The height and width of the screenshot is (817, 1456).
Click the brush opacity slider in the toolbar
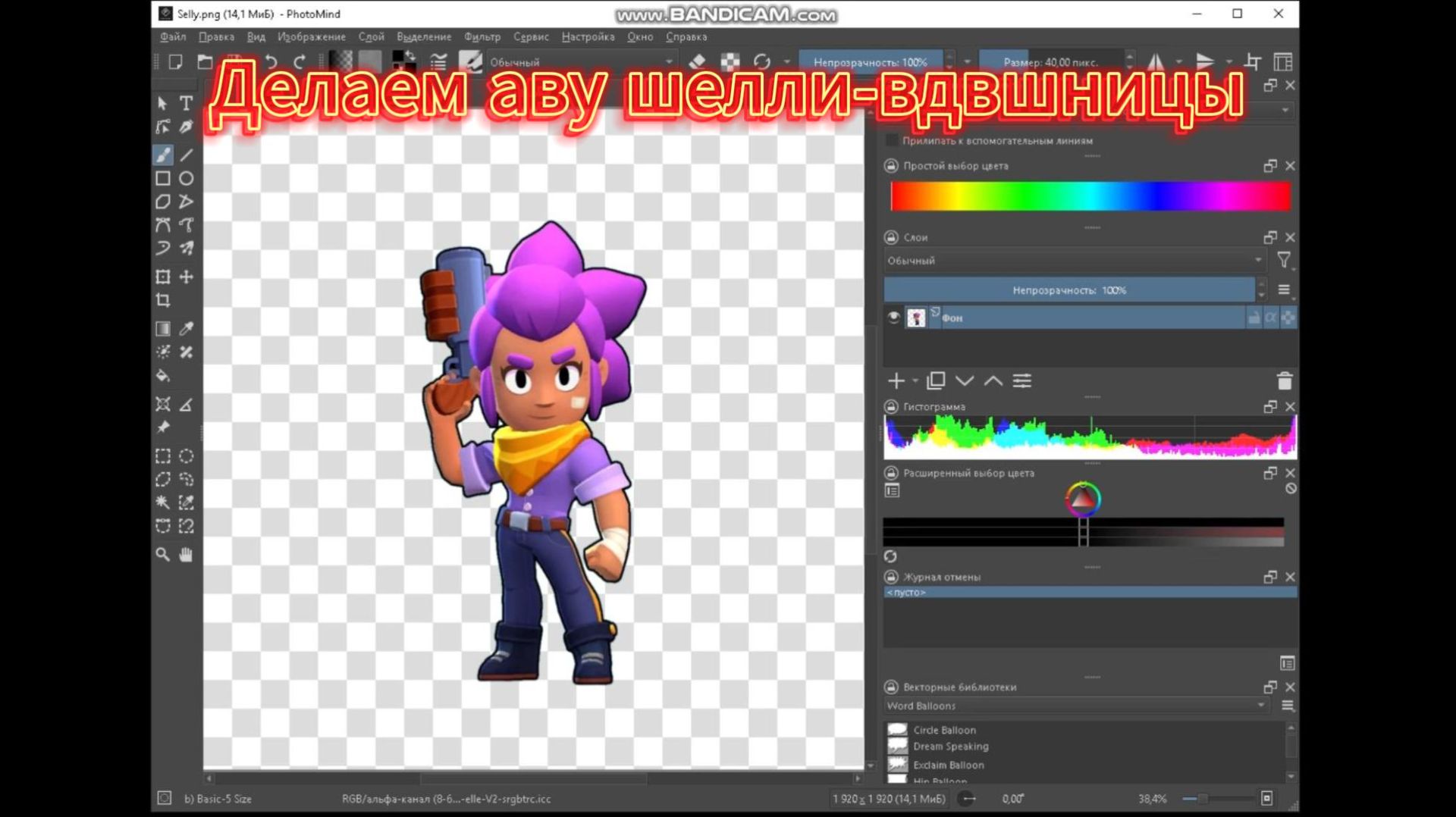click(x=871, y=62)
